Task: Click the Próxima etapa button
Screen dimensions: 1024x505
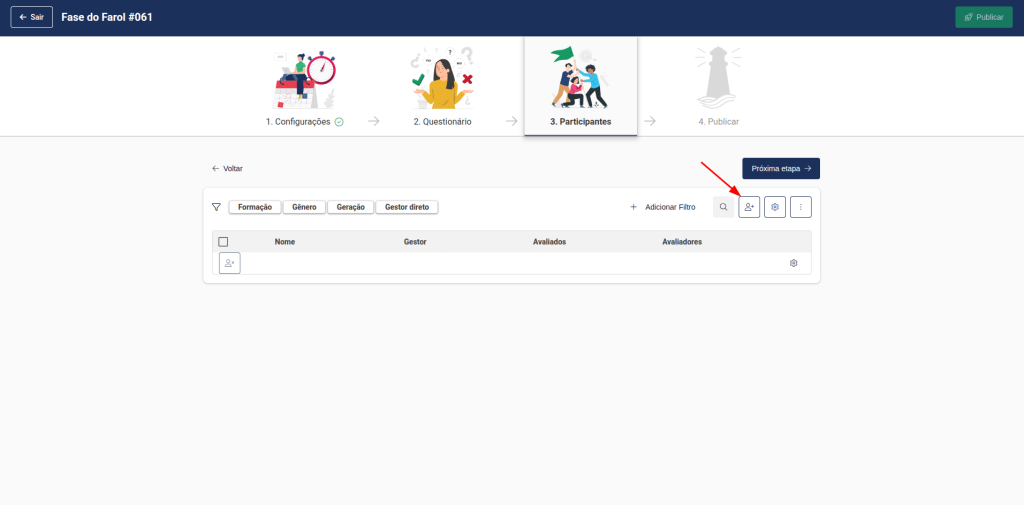Action: click(x=780, y=168)
